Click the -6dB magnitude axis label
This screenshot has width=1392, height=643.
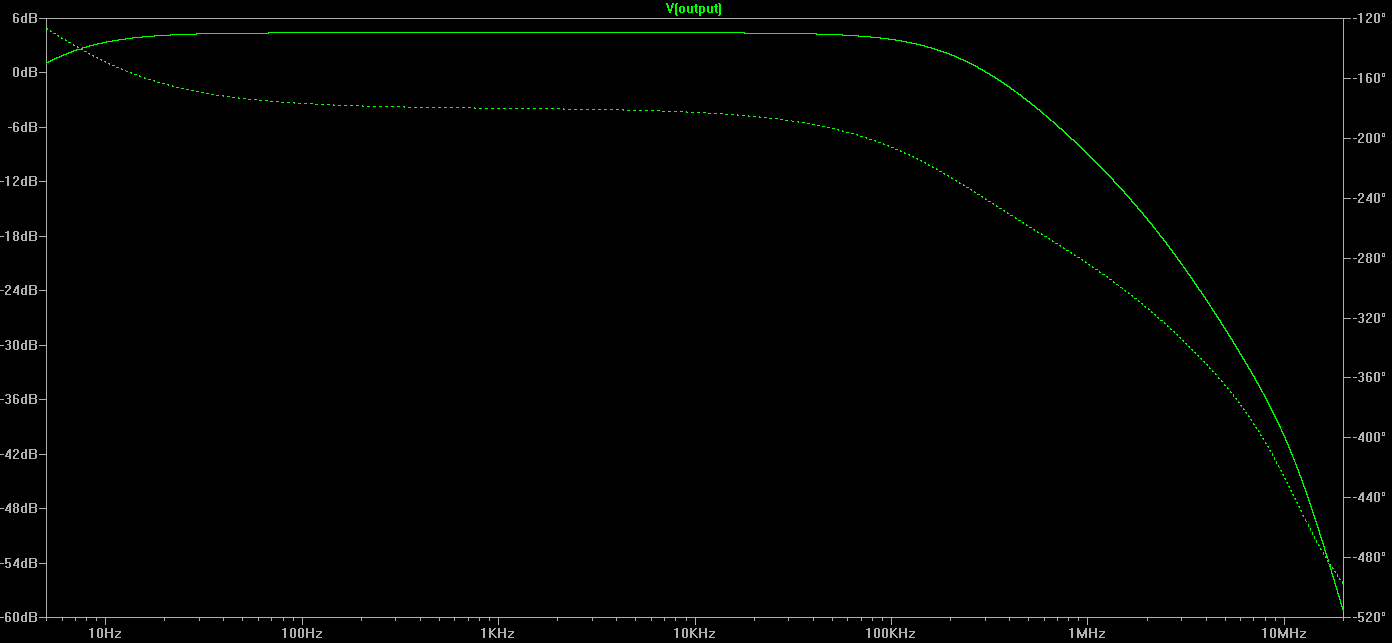click(24, 127)
